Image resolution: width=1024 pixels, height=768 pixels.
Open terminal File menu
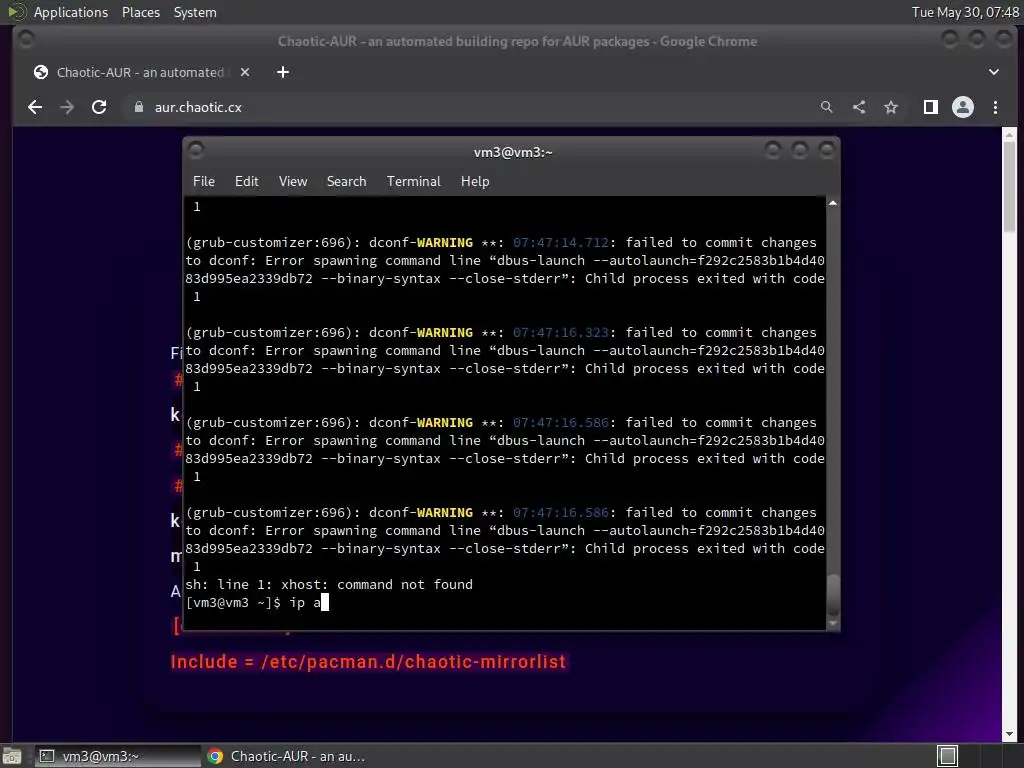204,181
